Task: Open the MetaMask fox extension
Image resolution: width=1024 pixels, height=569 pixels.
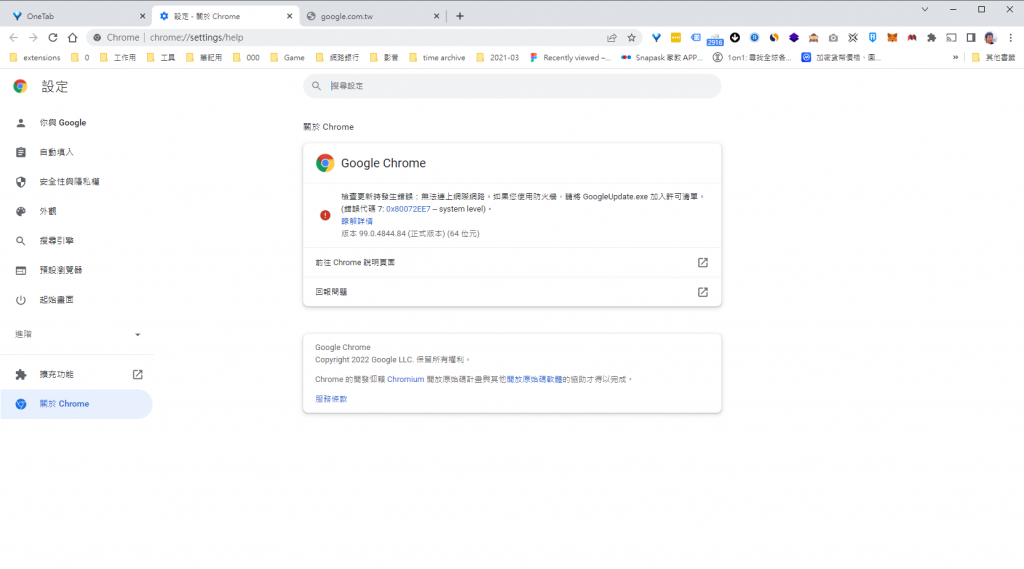Action: [x=892, y=37]
